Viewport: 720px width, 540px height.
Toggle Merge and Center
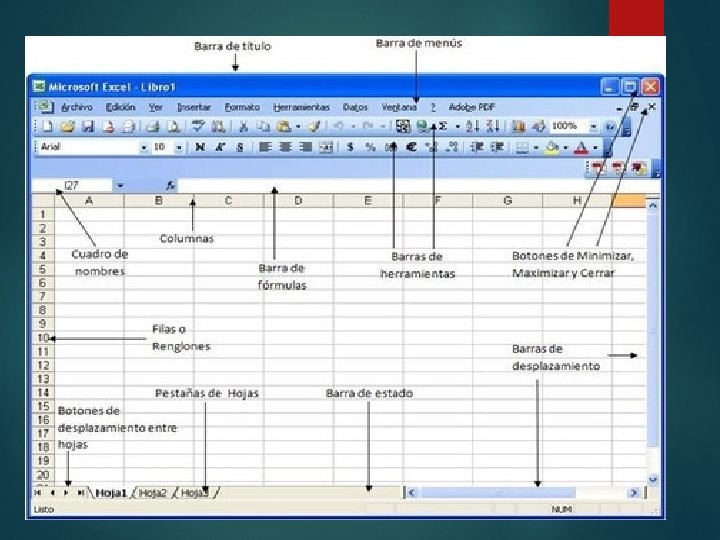(326, 147)
